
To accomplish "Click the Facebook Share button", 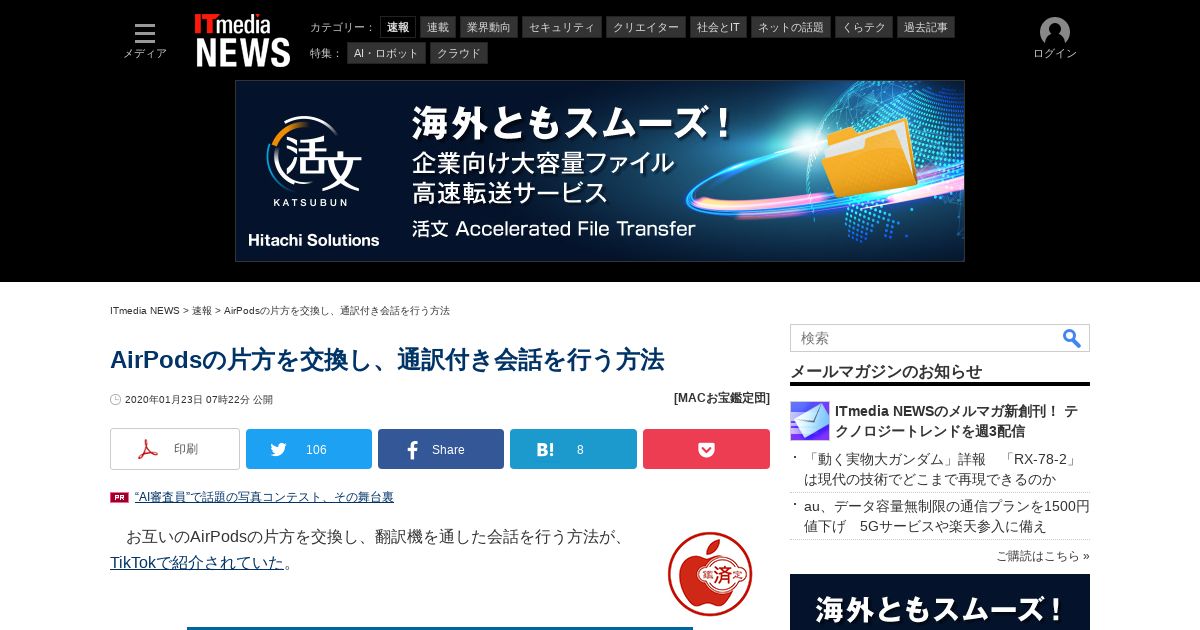I will click(441, 449).
